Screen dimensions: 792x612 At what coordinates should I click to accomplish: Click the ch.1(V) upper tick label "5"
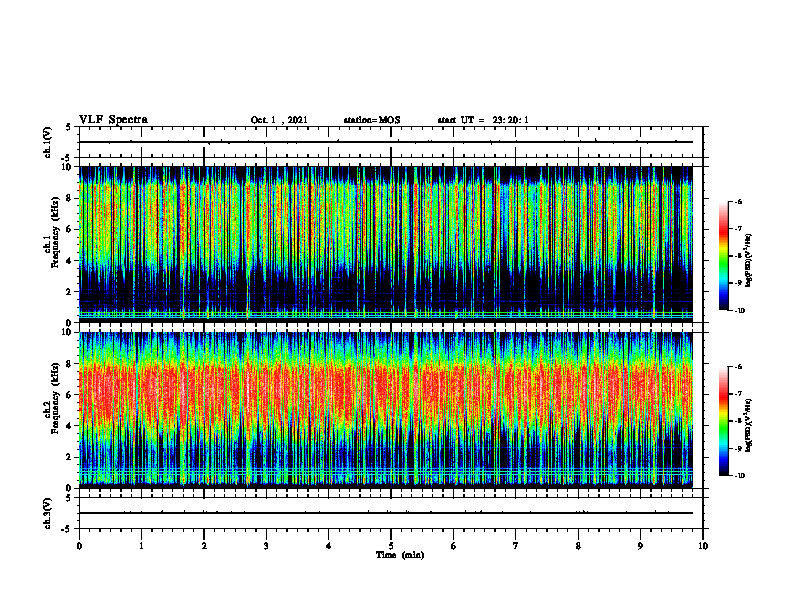[70, 127]
